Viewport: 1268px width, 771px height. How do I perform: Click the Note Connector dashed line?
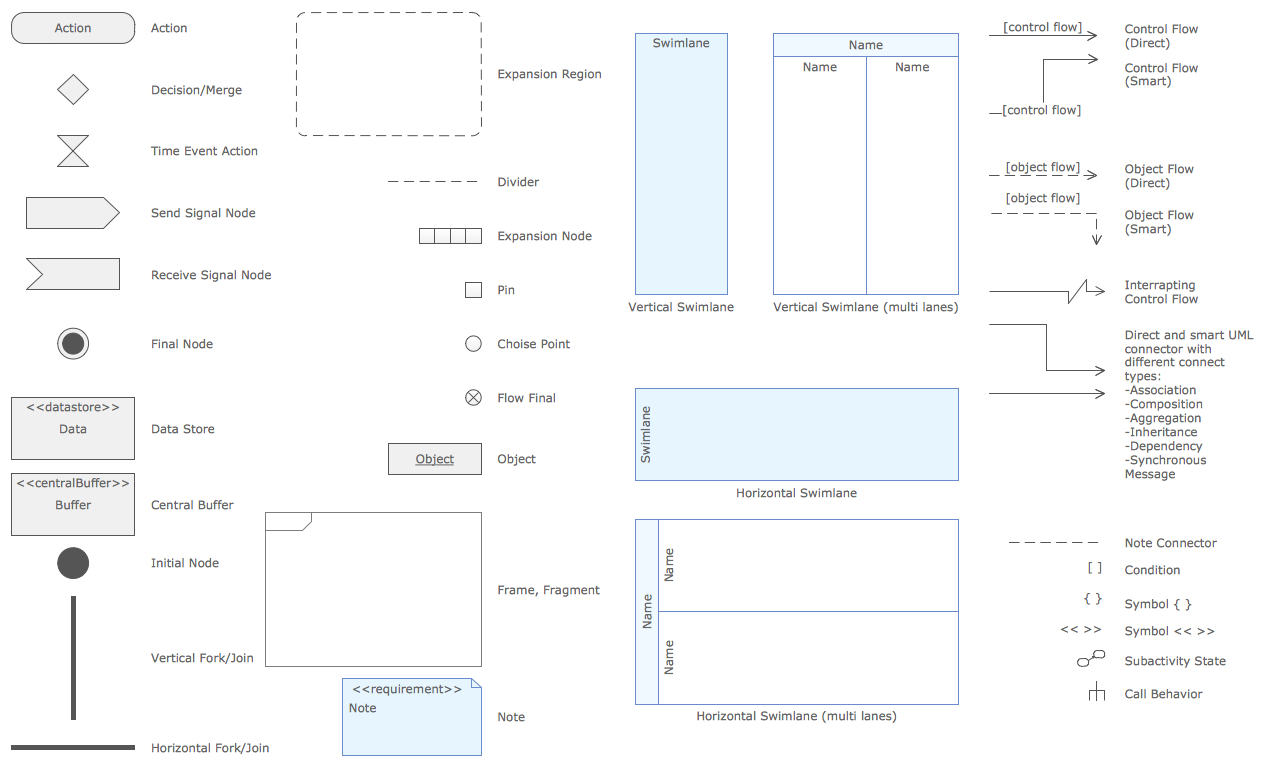coord(1053,543)
